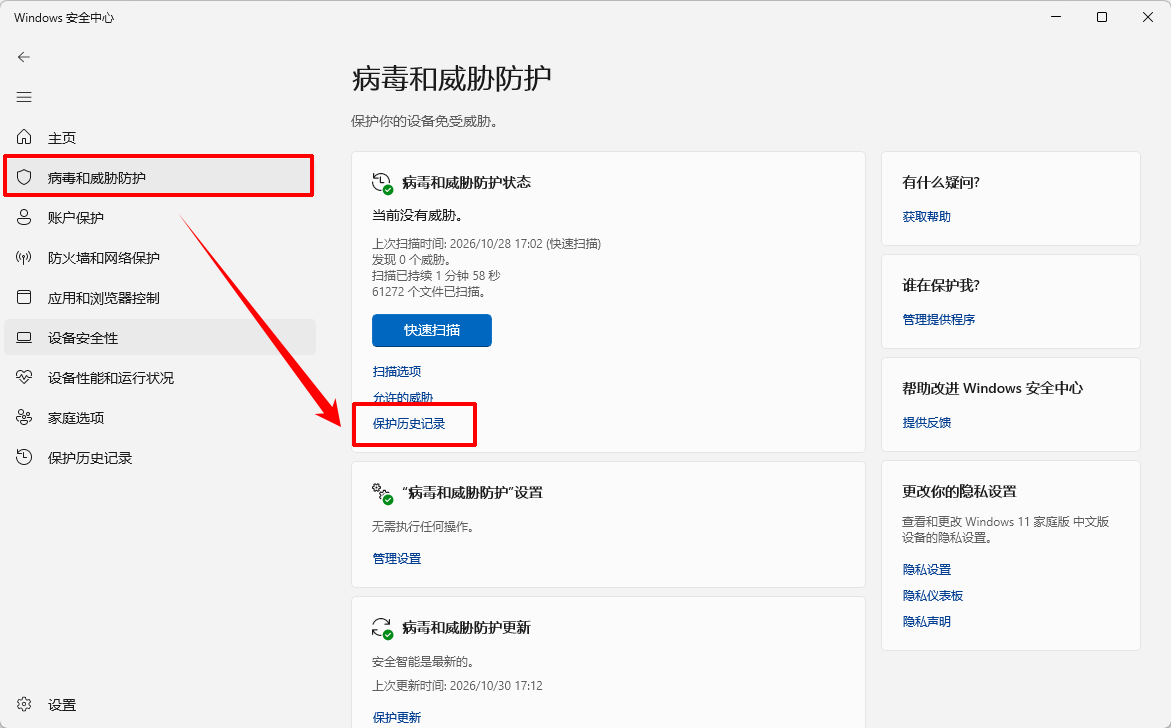Go to 主页 in the sidebar
This screenshot has width=1171, height=728.
160,137
